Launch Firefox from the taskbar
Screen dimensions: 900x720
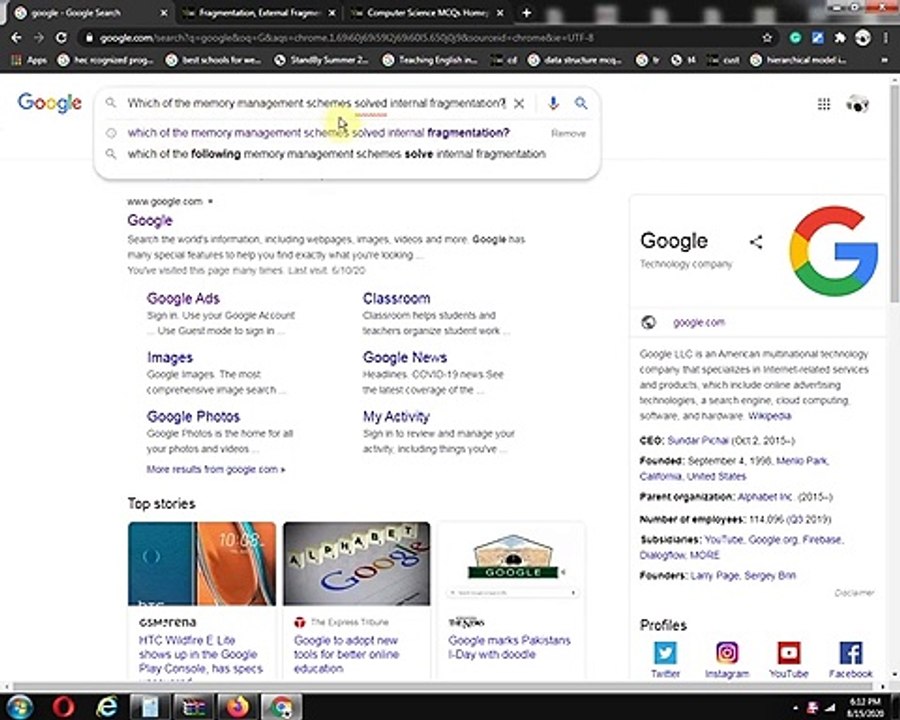point(237,707)
